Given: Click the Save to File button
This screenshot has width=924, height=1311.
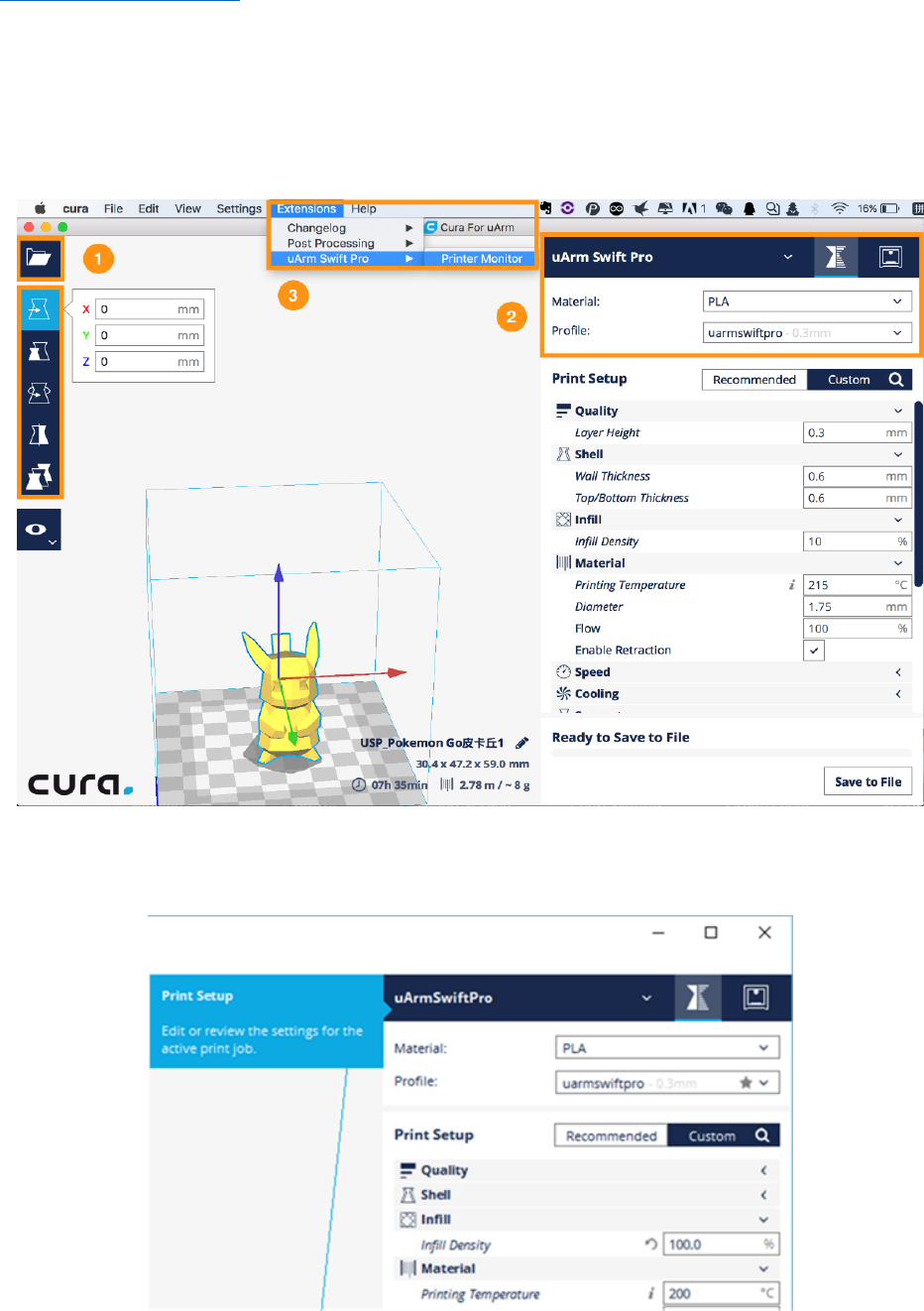Looking at the screenshot, I should click(867, 781).
